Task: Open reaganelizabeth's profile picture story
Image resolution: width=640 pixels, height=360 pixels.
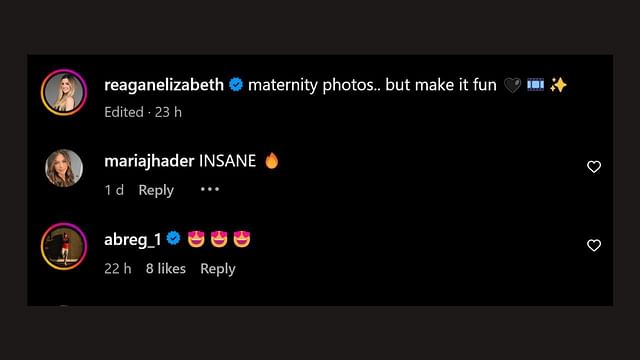Action: pyautogui.click(x=64, y=93)
